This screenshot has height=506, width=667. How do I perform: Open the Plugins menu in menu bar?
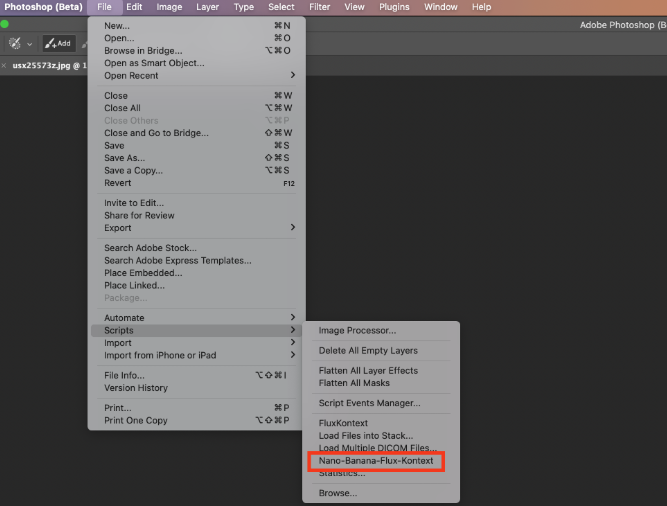[x=394, y=7]
